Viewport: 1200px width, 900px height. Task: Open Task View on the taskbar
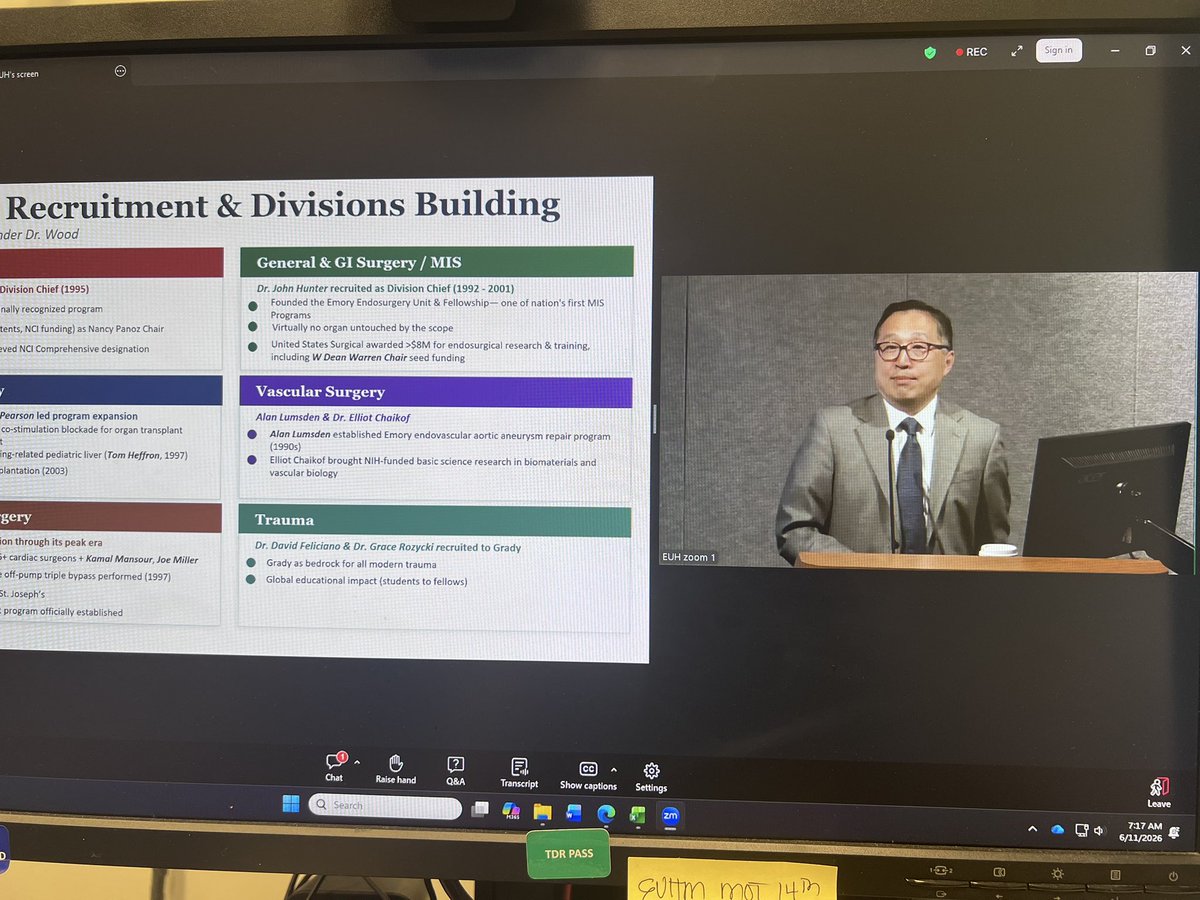(480, 808)
